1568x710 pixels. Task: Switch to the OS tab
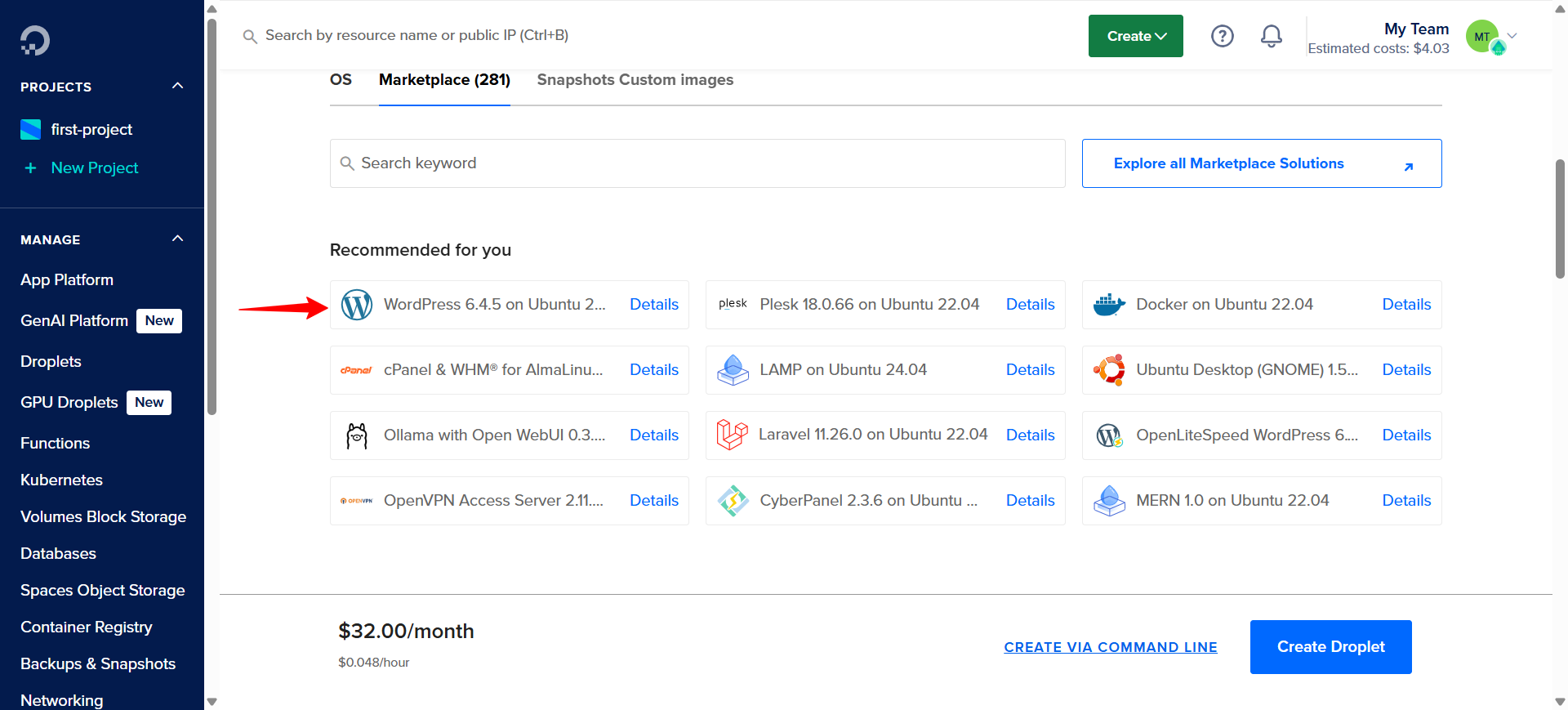(341, 80)
